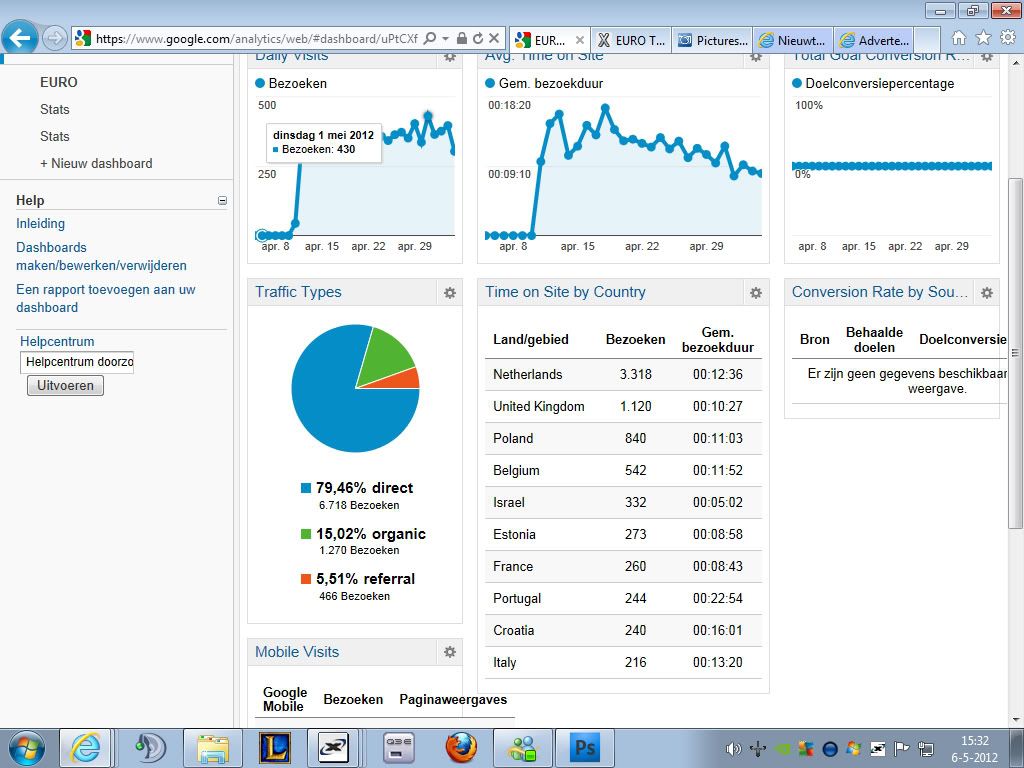Image resolution: width=1024 pixels, height=768 pixels.
Task: Select the Netherlands row
Action: (624, 374)
